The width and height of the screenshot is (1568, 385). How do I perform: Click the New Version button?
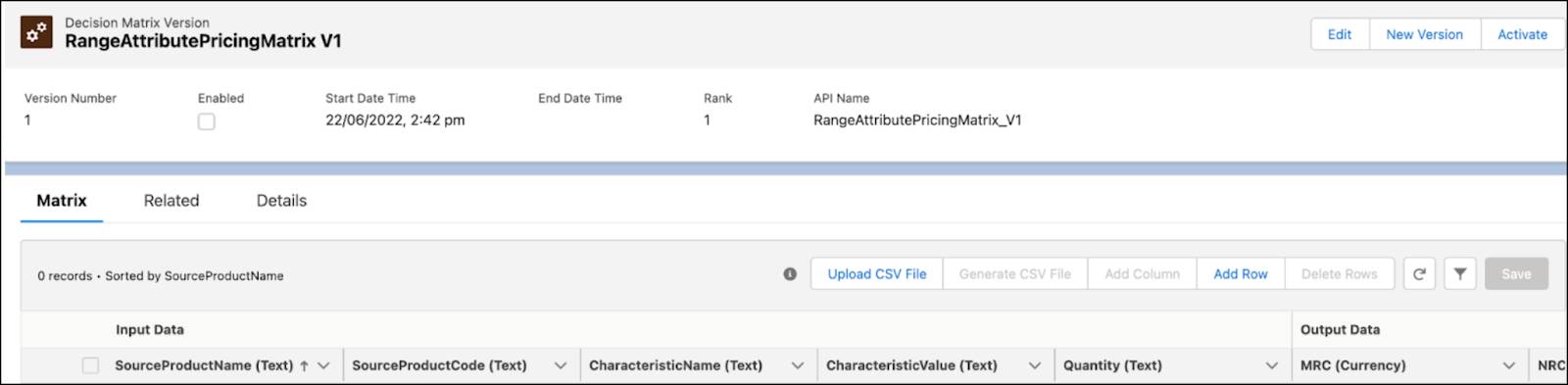click(x=1425, y=34)
